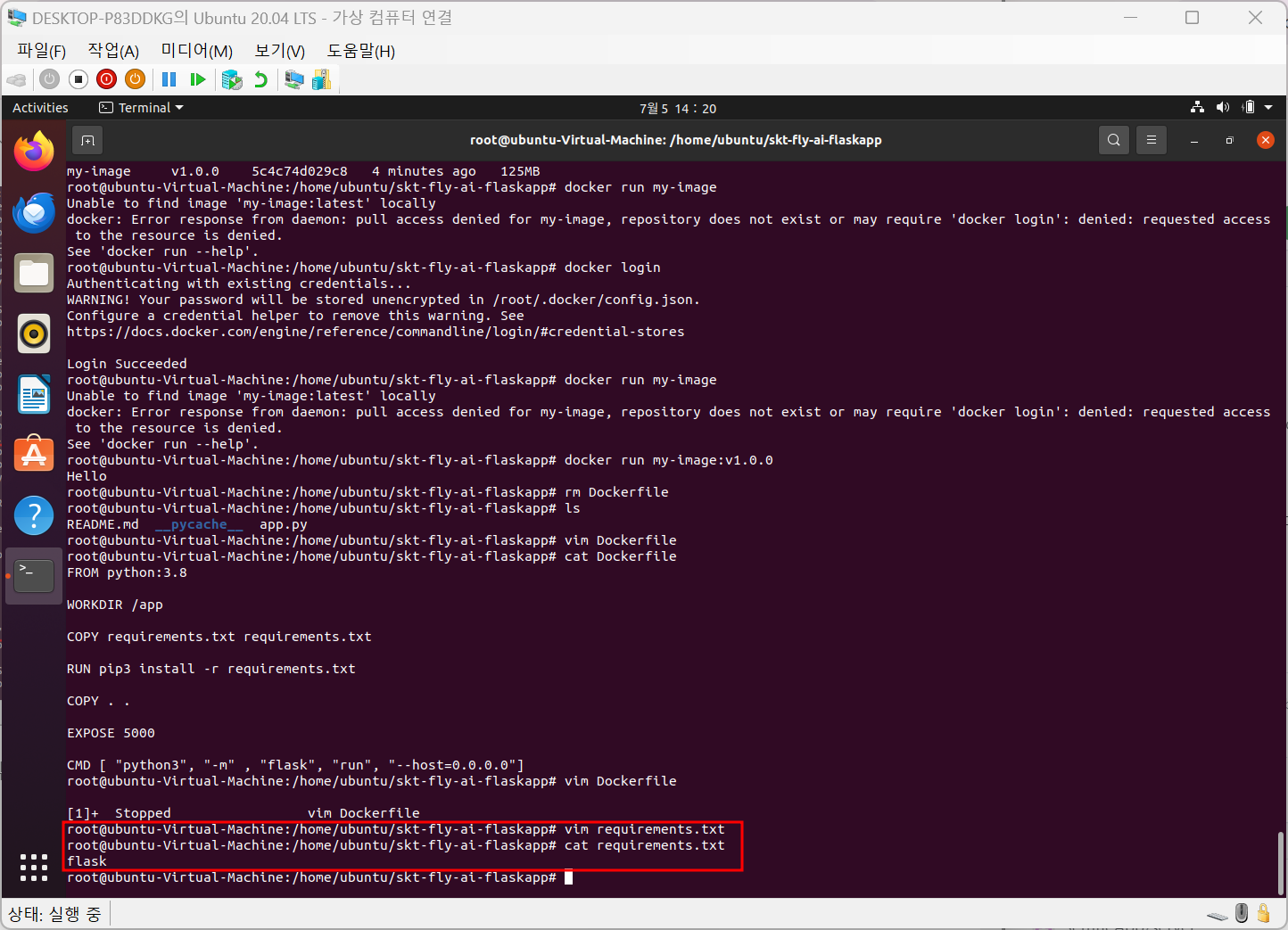
Task: Launch Firefox from the dock
Action: coord(34,152)
